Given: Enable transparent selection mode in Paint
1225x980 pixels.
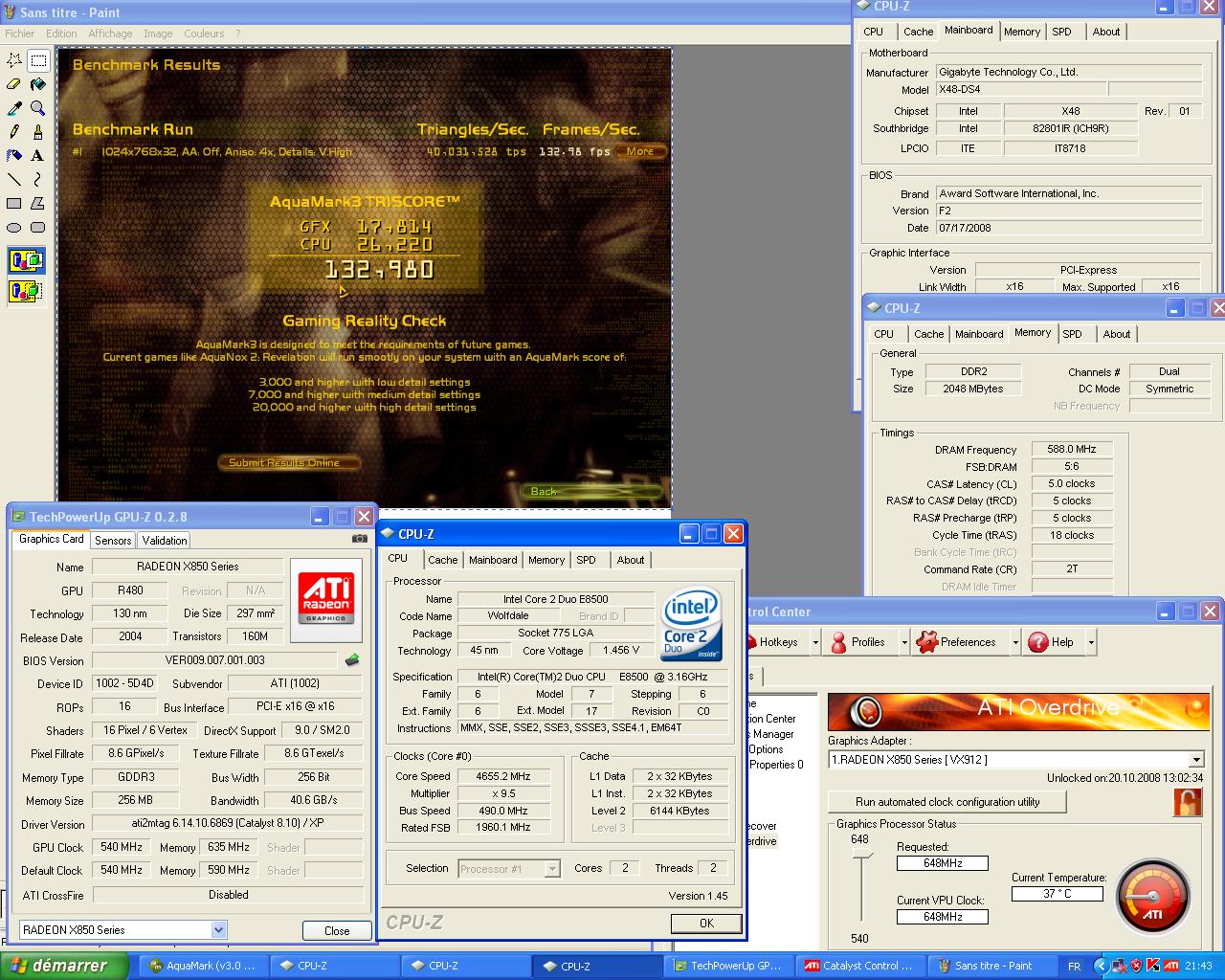Looking at the screenshot, I should coord(27,290).
